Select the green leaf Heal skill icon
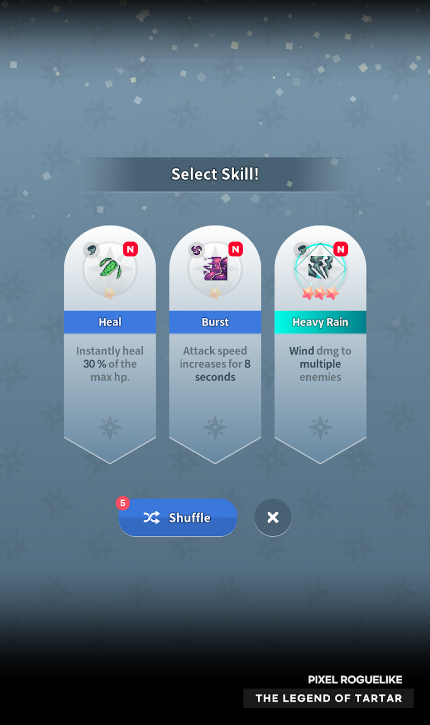Image resolution: width=430 pixels, height=725 pixels. [110, 268]
